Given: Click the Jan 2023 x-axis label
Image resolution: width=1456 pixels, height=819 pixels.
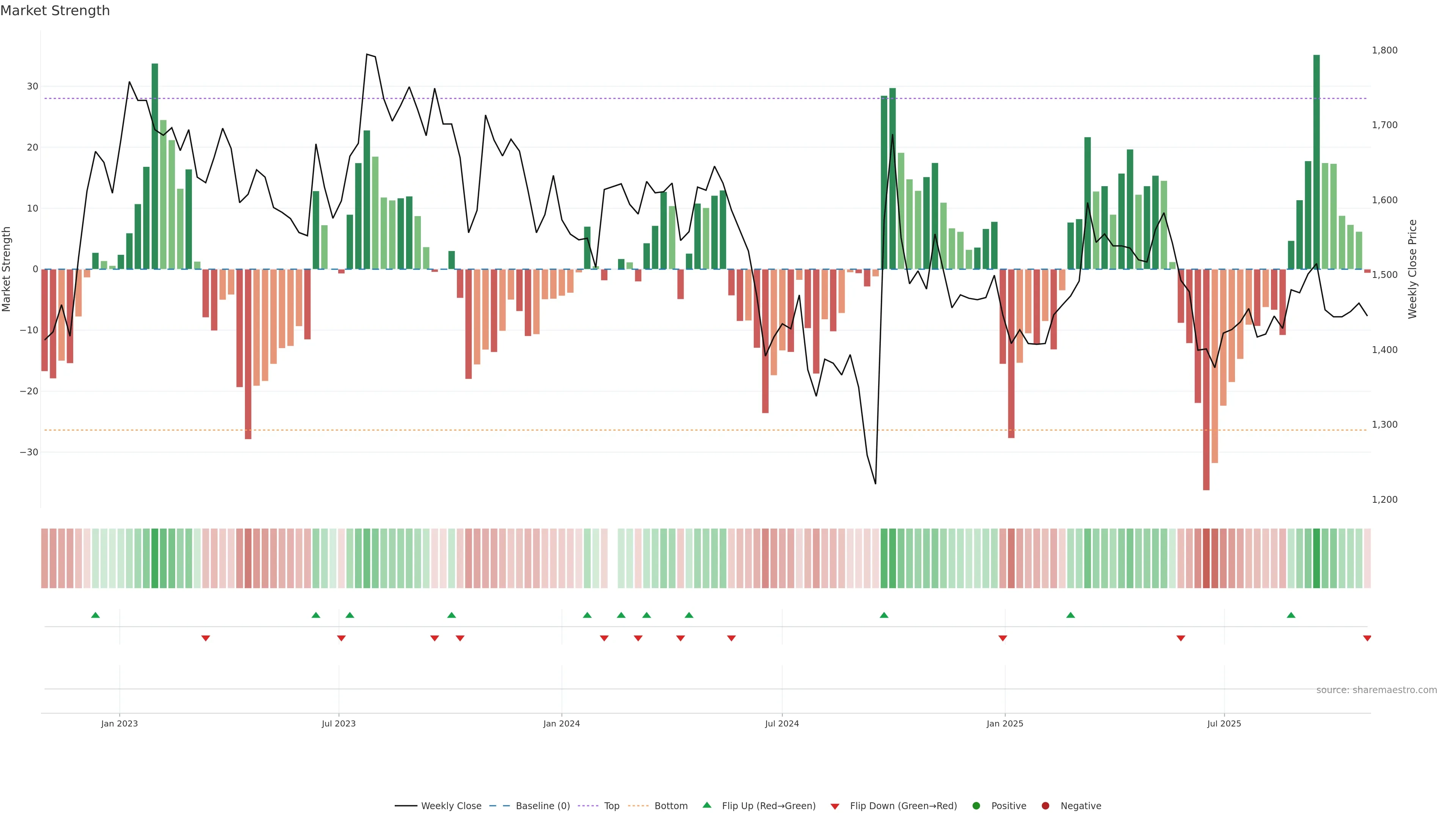Looking at the screenshot, I should click(119, 723).
